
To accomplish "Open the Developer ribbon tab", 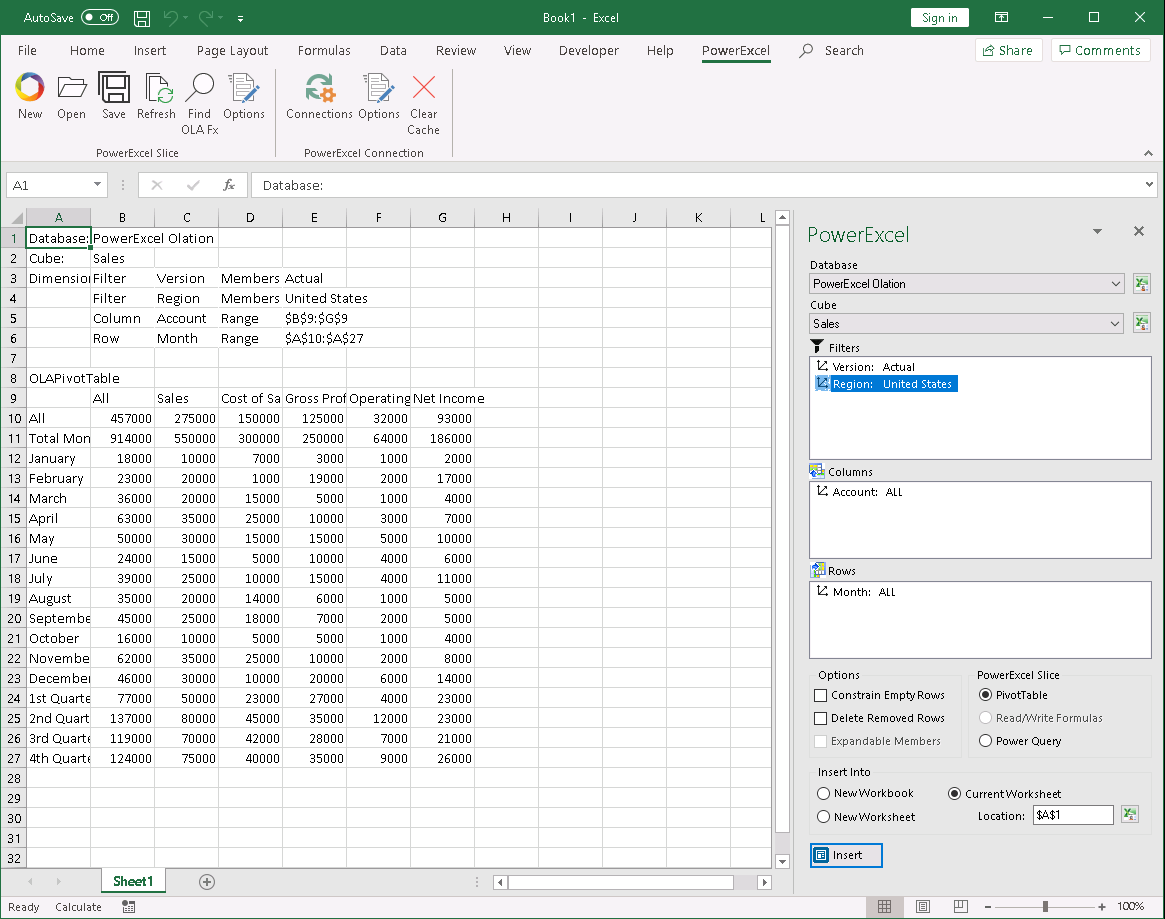I will pyautogui.click(x=588, y=51).
